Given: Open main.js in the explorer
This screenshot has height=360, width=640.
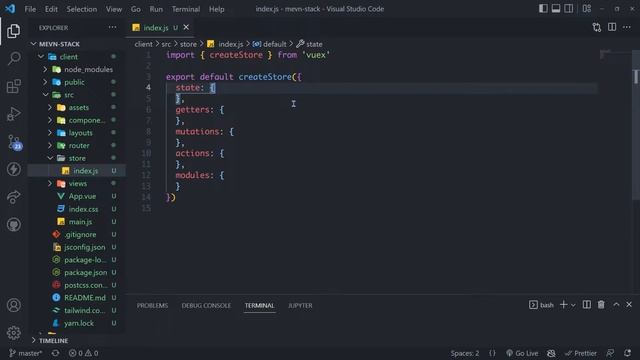Looking at the screenshot, I should 80,222.
